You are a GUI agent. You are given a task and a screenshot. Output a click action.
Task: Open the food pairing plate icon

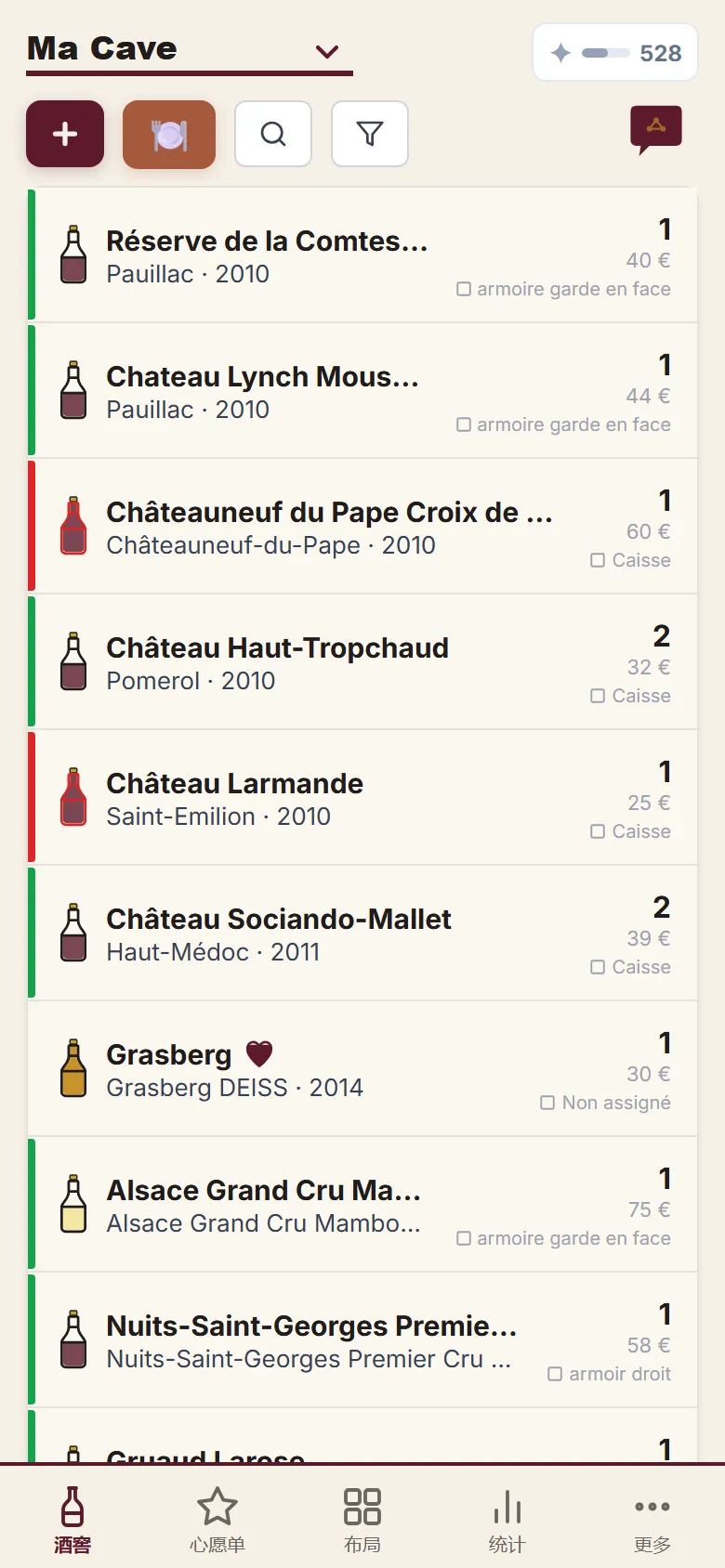[169, 134]
